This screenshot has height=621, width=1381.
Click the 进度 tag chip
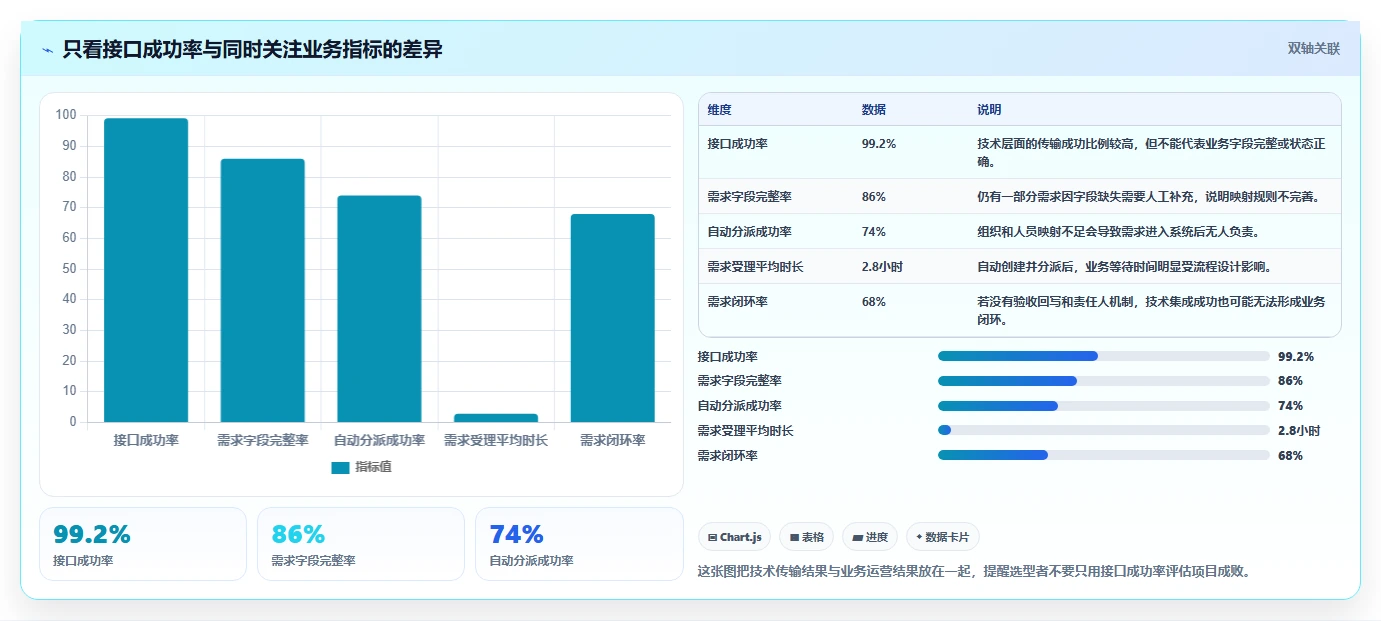870,537
